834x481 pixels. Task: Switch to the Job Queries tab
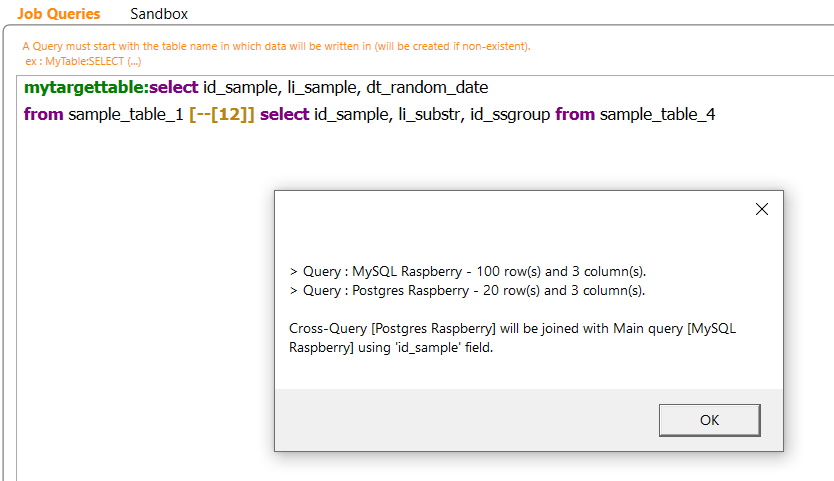coord(59,14)
